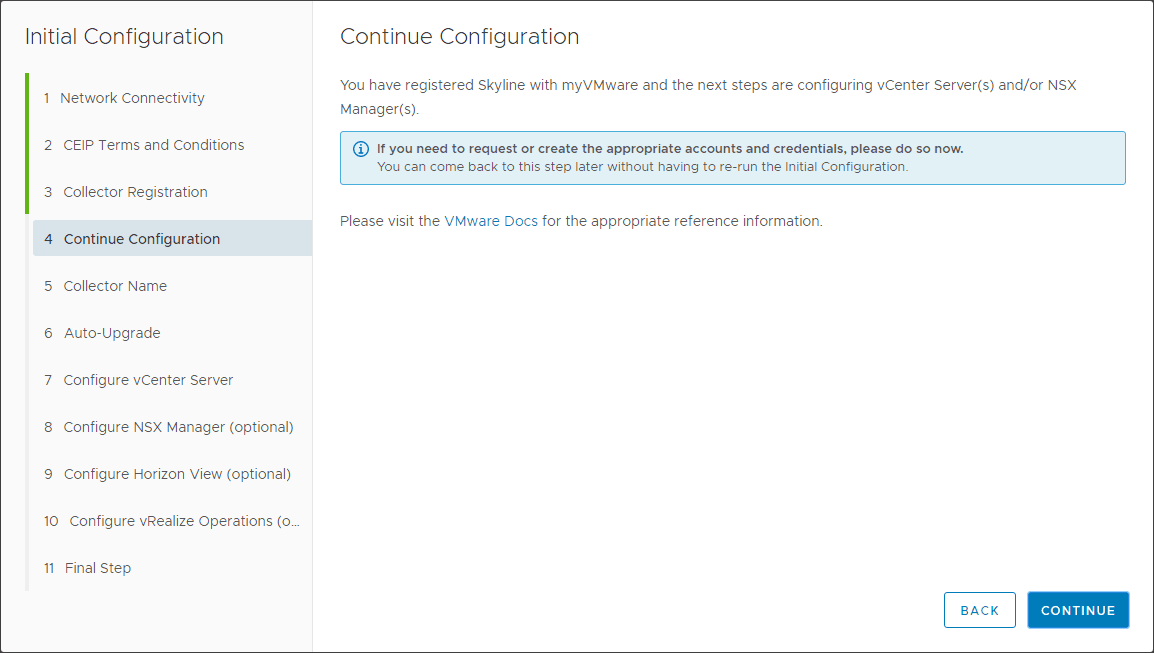Image resolution: width=1154 pixels, height=653 pixels.
Task: Go to Configure vRealize Operations step
Action: click(x=184, y=521)
